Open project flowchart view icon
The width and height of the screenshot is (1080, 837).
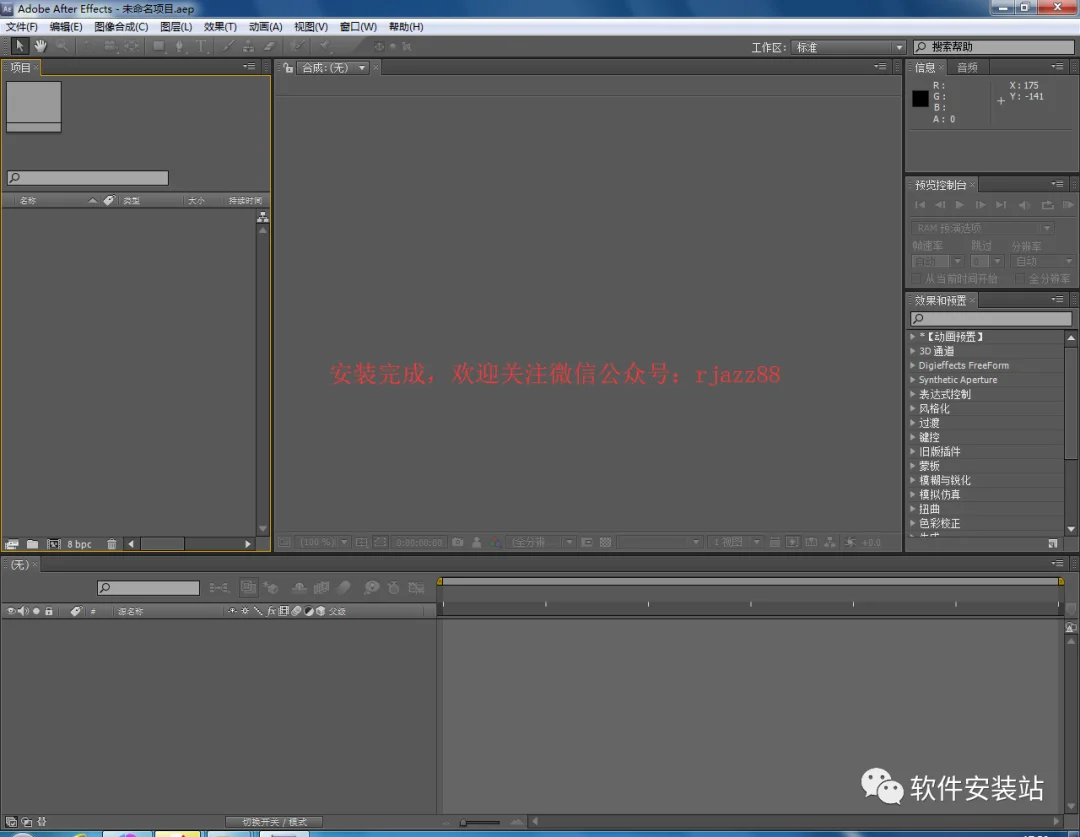click(x=262, y=217)
